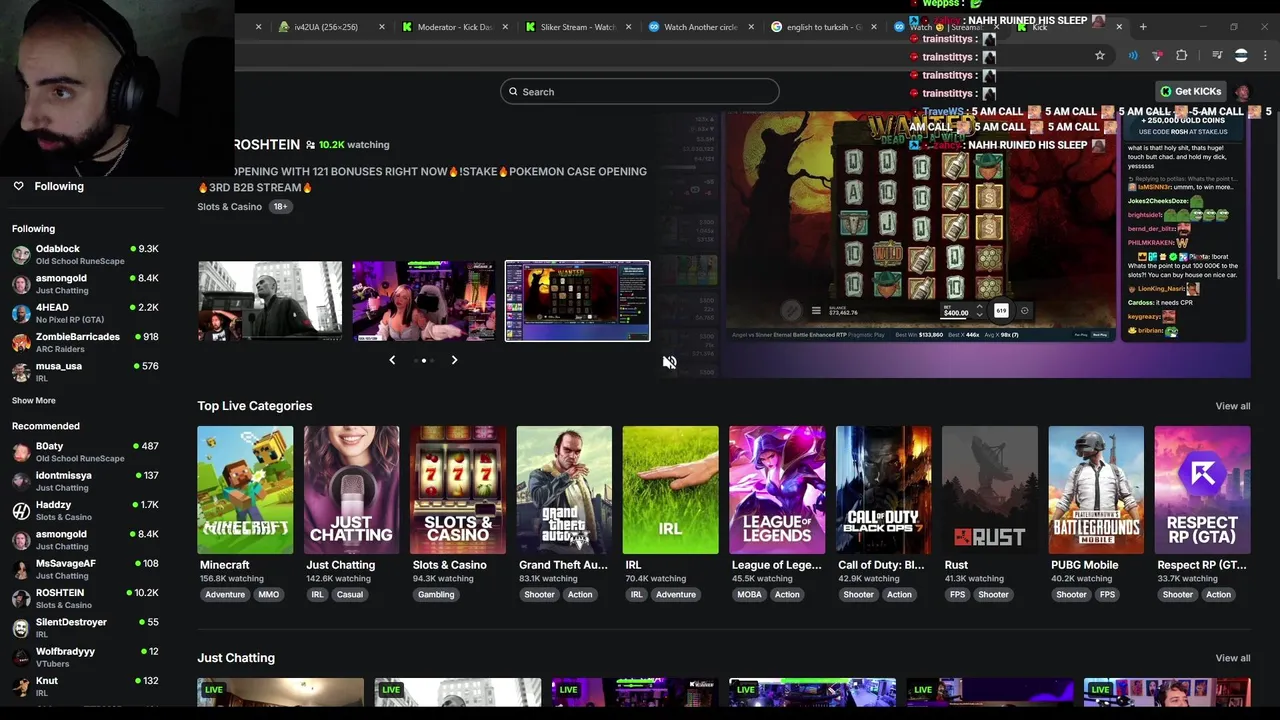This screenshot has height=720, width=1280.
Task: Open Odablock's avatar in Following list
Action: click(x=21, y=255)
